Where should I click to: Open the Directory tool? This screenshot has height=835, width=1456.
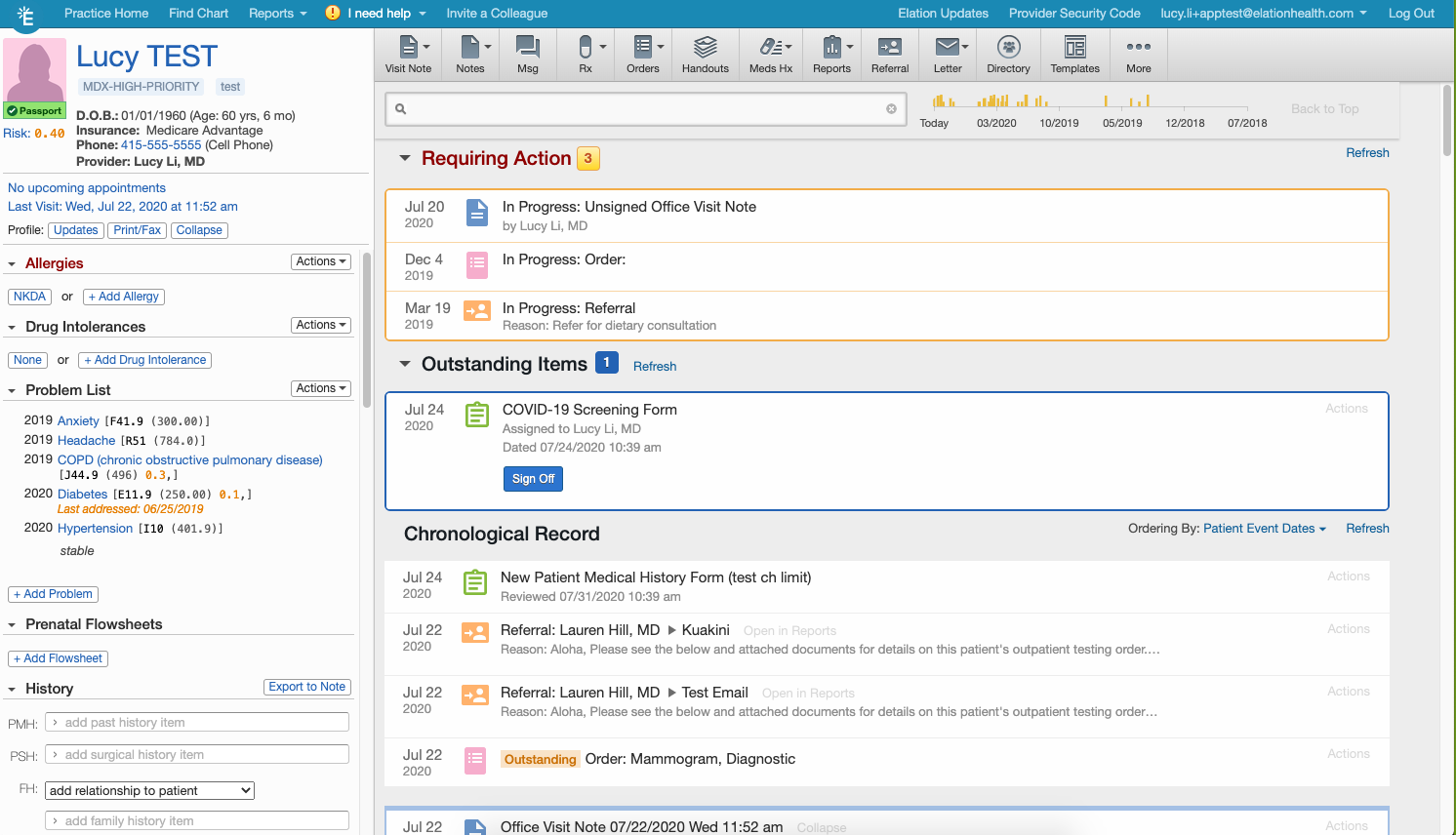coord(1008,55)
